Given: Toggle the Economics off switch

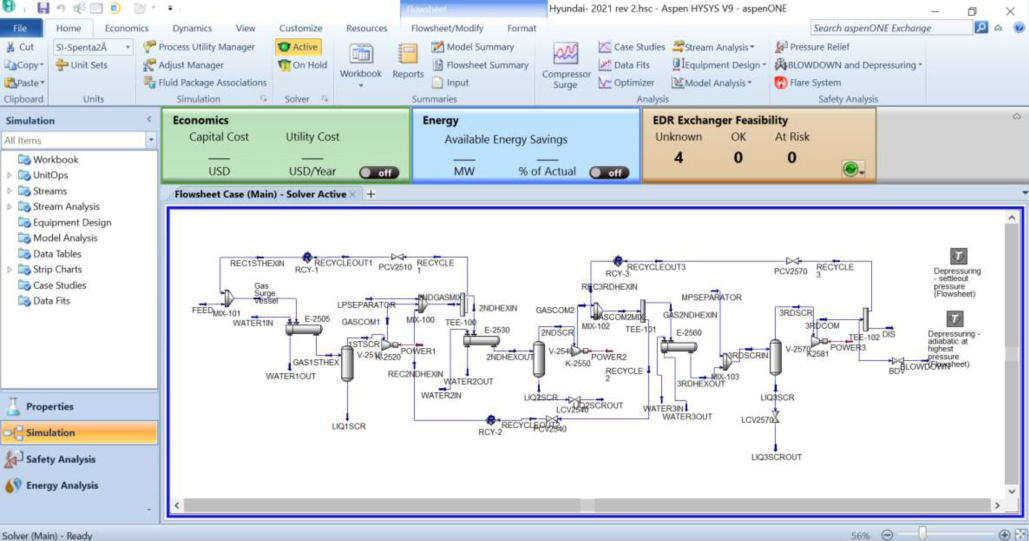Looking at the screenshot, I should (x=379, y=173).
